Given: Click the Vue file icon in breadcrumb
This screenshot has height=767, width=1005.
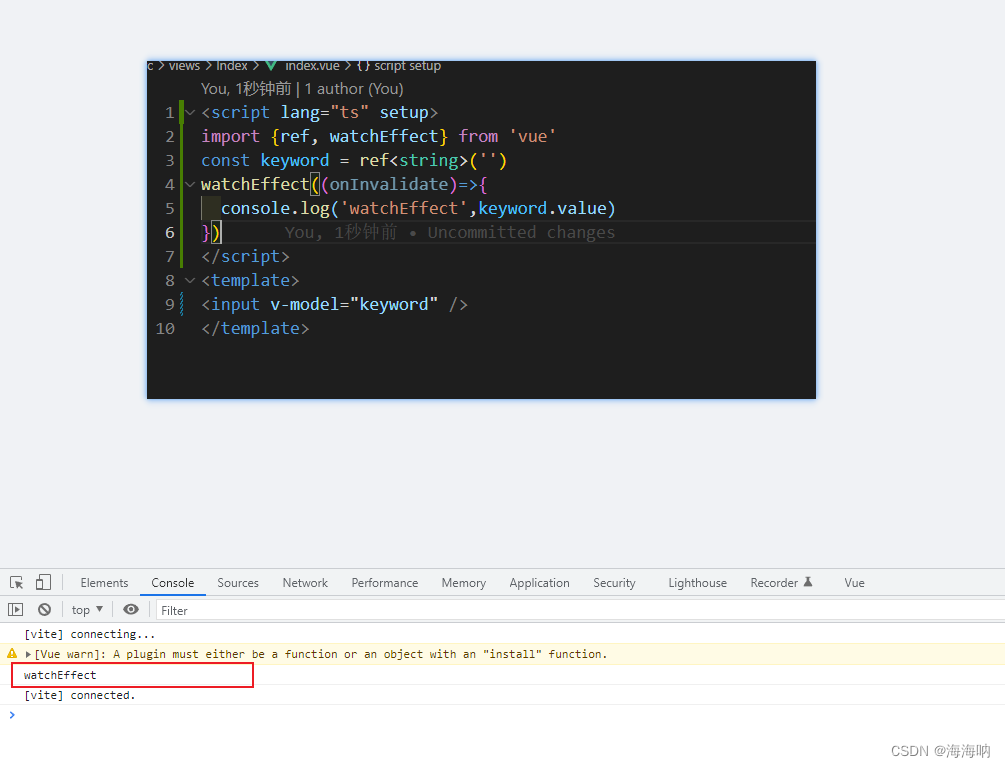Looking at the screenshot, I should 271,66.
